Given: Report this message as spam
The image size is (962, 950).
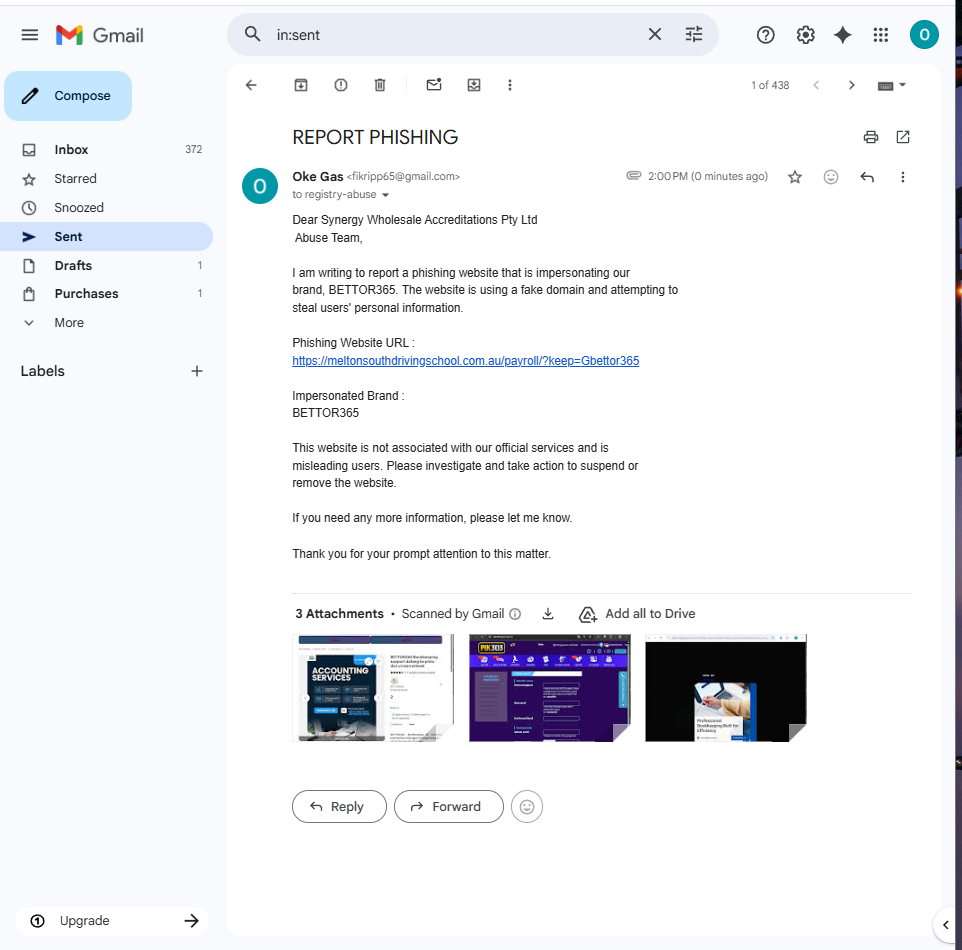Looking at the screenshot, I should coord(341,85).
